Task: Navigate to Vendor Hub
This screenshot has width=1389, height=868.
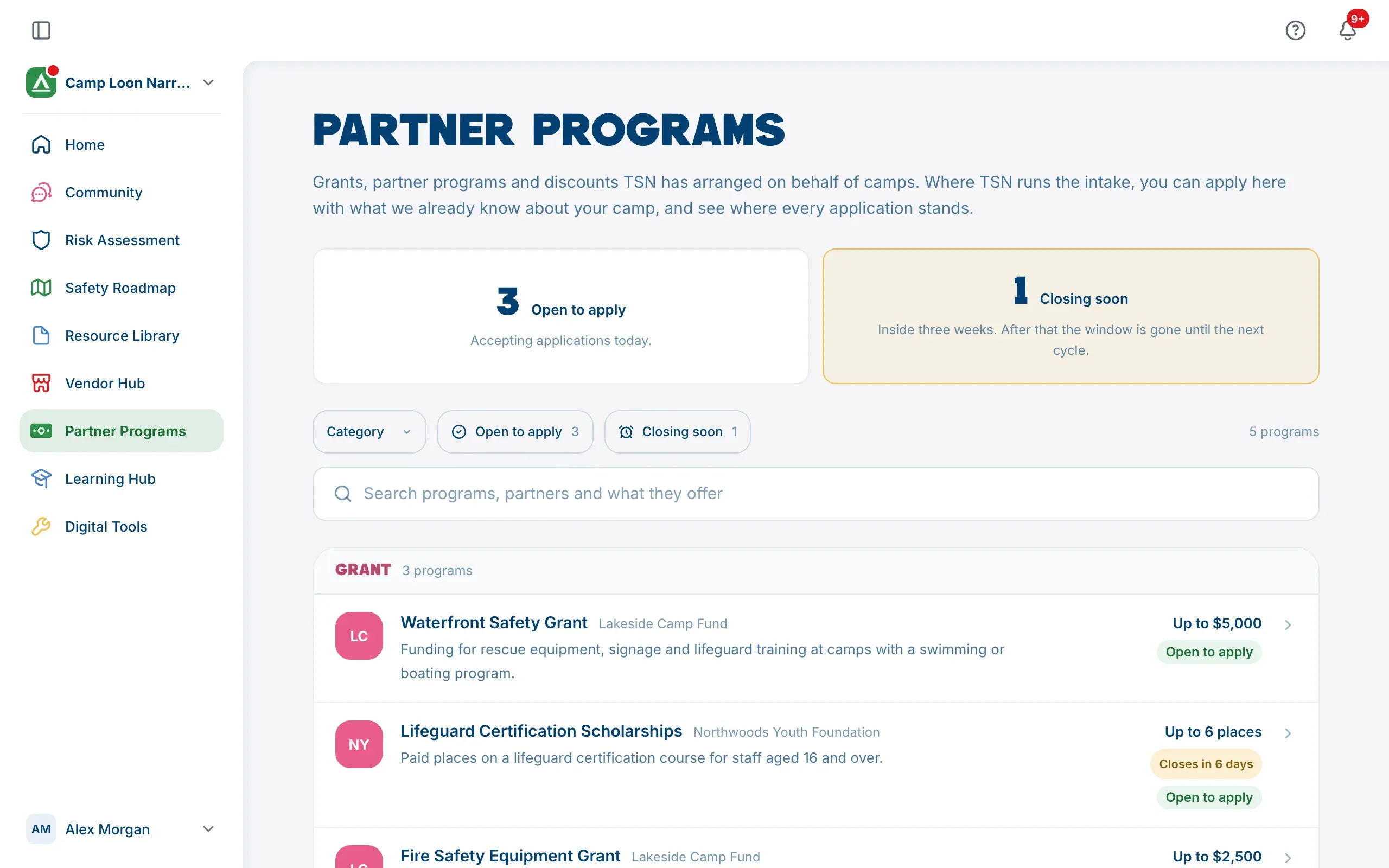Action: (121, 383)
